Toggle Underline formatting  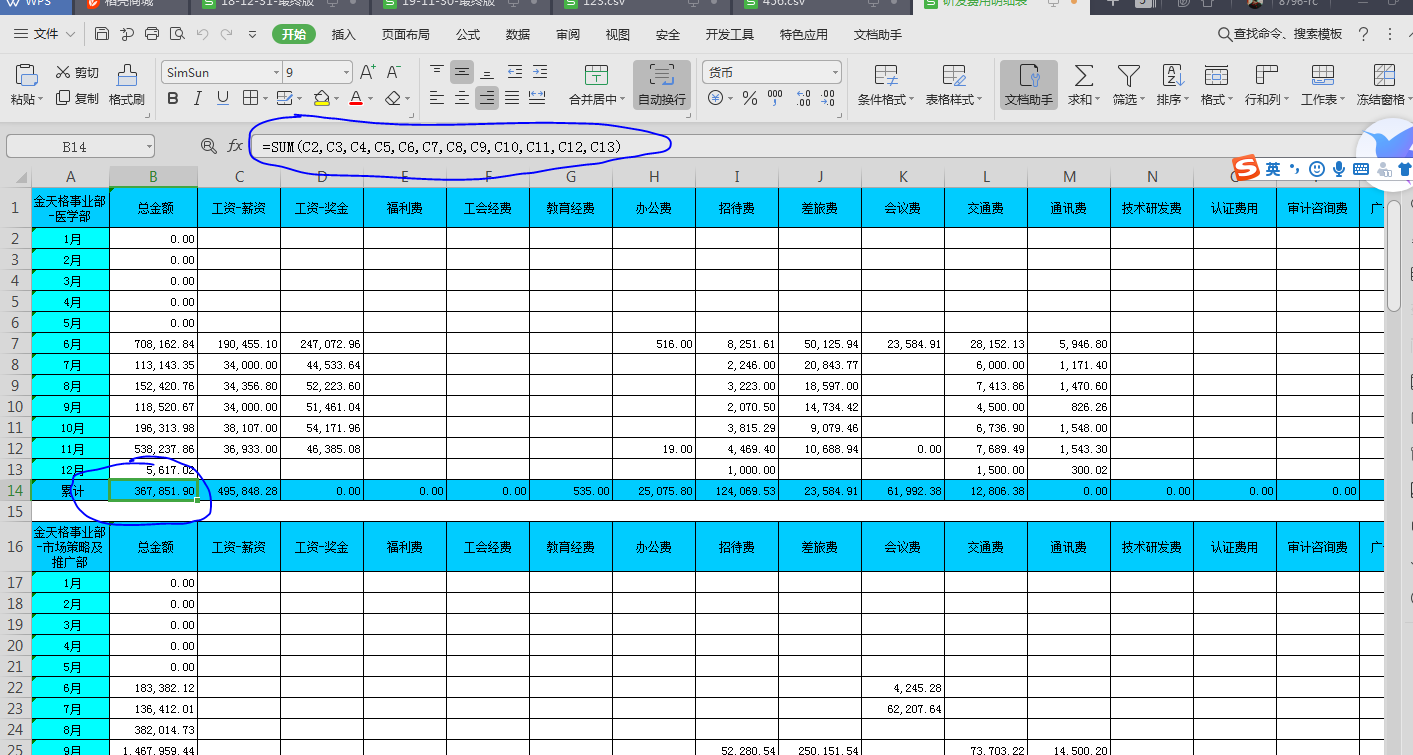click(222, 98)
